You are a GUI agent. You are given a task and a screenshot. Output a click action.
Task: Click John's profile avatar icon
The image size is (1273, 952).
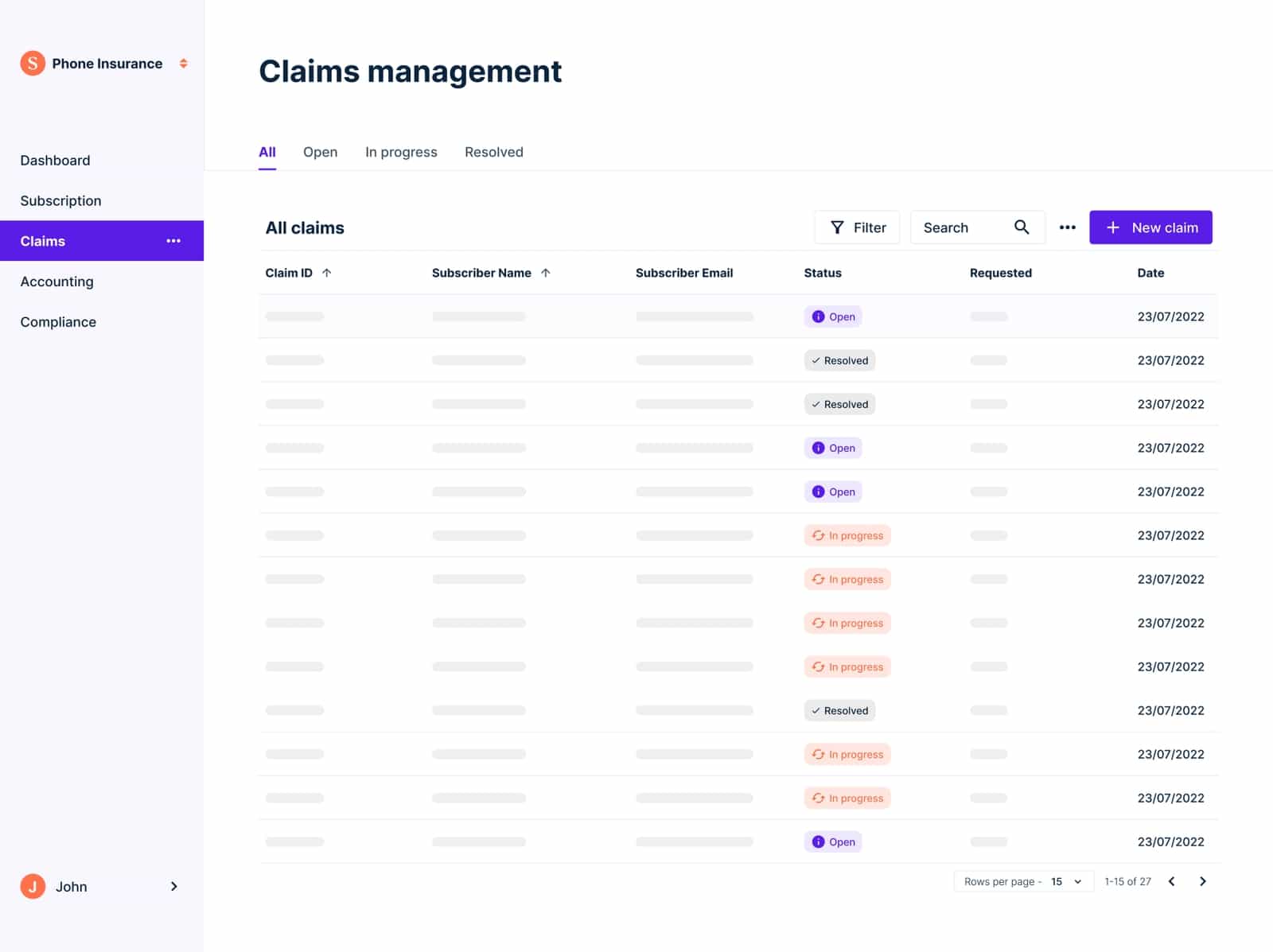tap(32, 886)
